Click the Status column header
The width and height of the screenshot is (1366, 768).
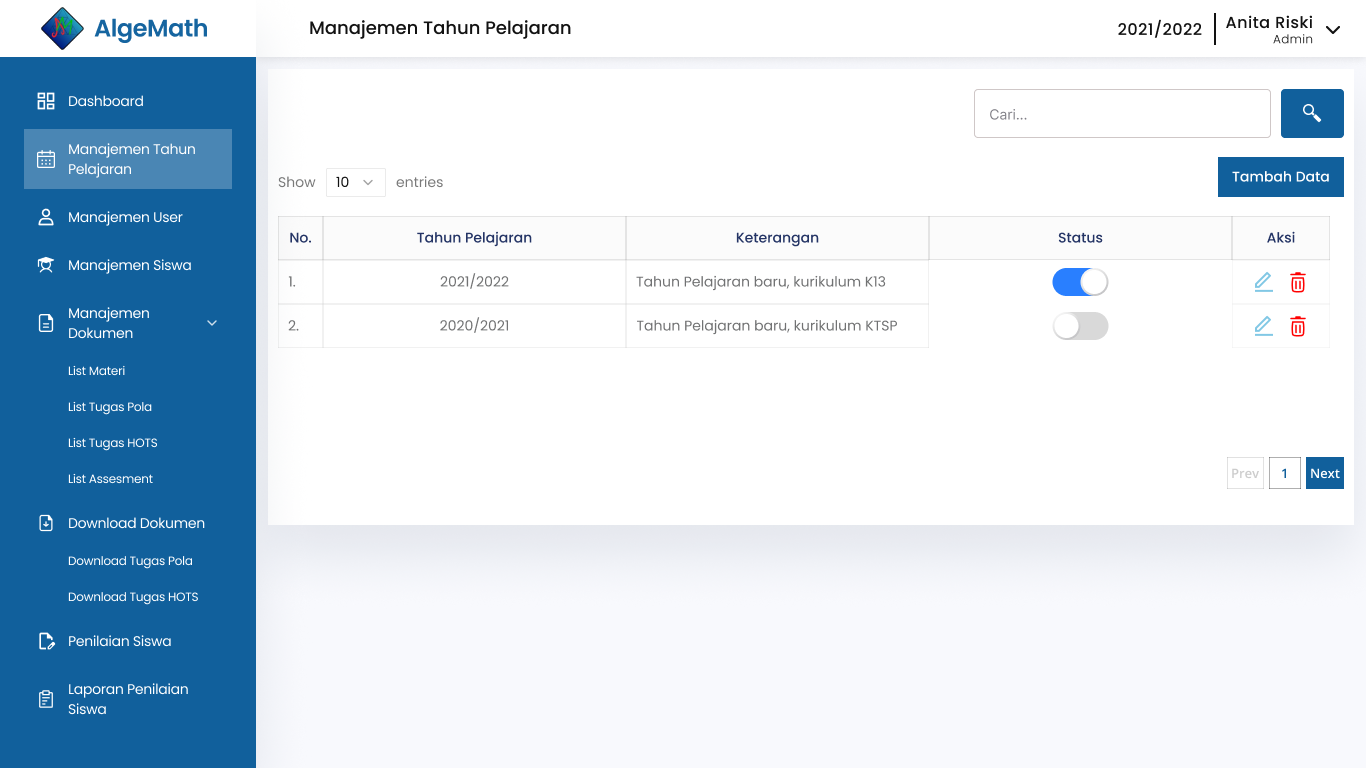1080,238
